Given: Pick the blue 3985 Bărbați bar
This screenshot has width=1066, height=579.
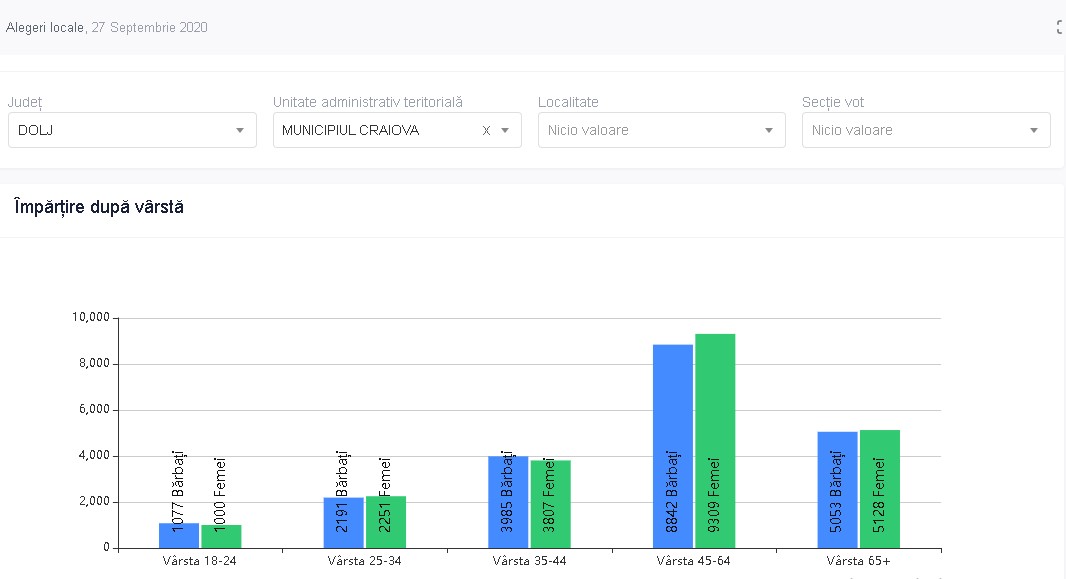Looking at the screenshot, I should tap(508, 502).
